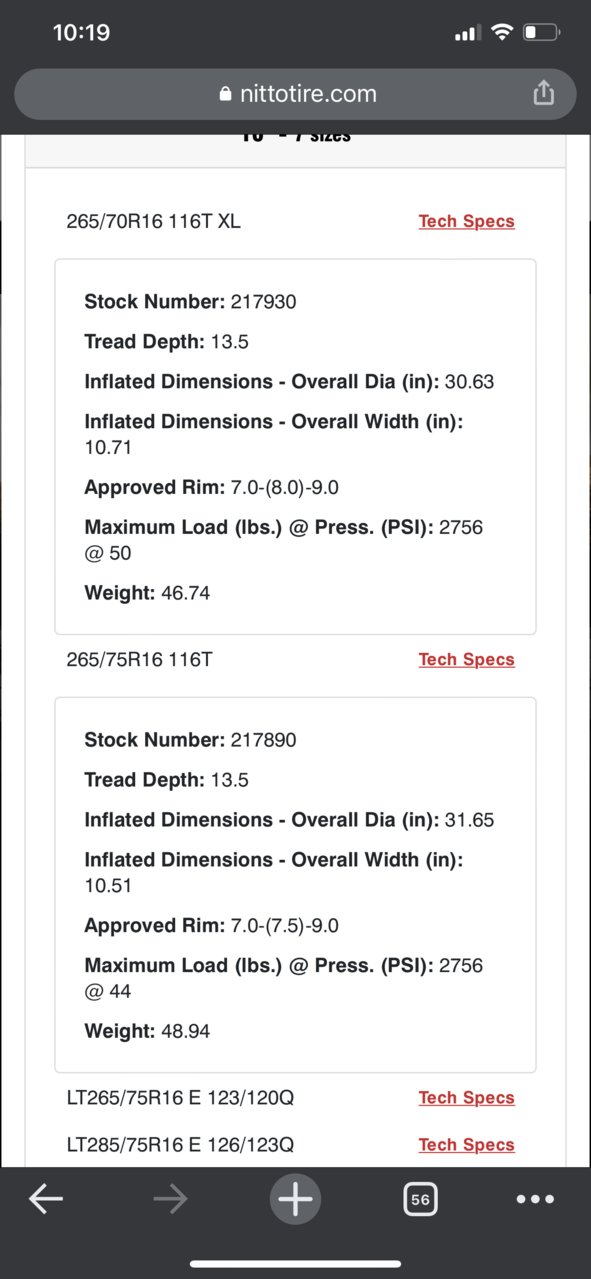Viewport: 591px width, 1279px height.
Task: Tap the forward arrow in the bottom toolbar
Action: coord(171,1199)
